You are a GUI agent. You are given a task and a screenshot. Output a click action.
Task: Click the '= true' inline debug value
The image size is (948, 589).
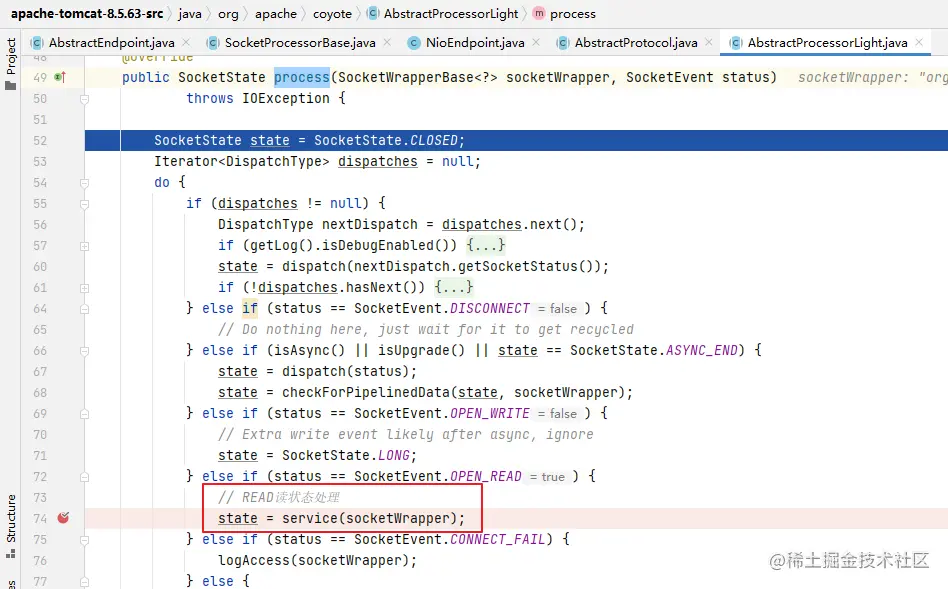[x=547, y=477]
